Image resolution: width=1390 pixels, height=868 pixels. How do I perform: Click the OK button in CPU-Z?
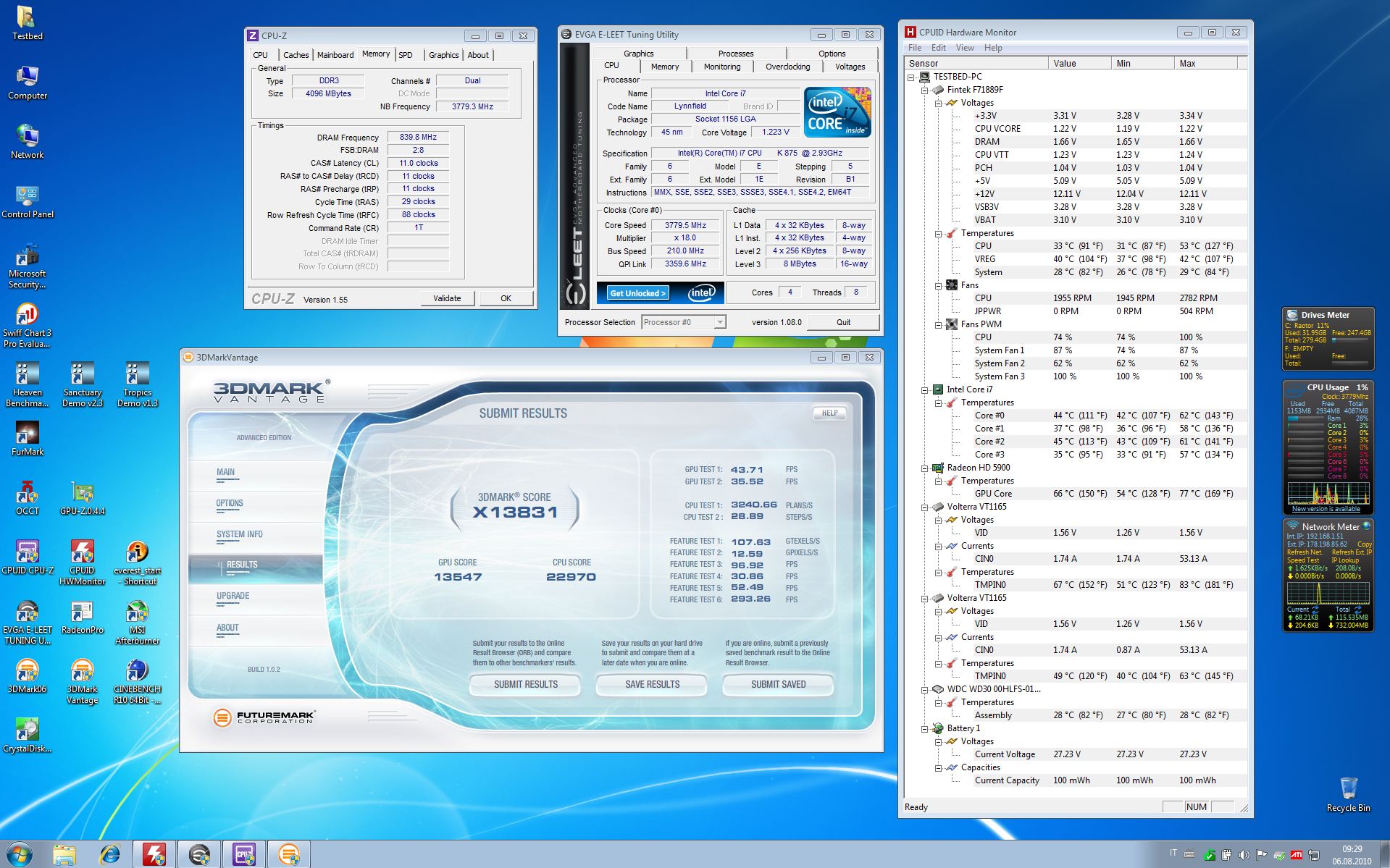tap(506, 298)
